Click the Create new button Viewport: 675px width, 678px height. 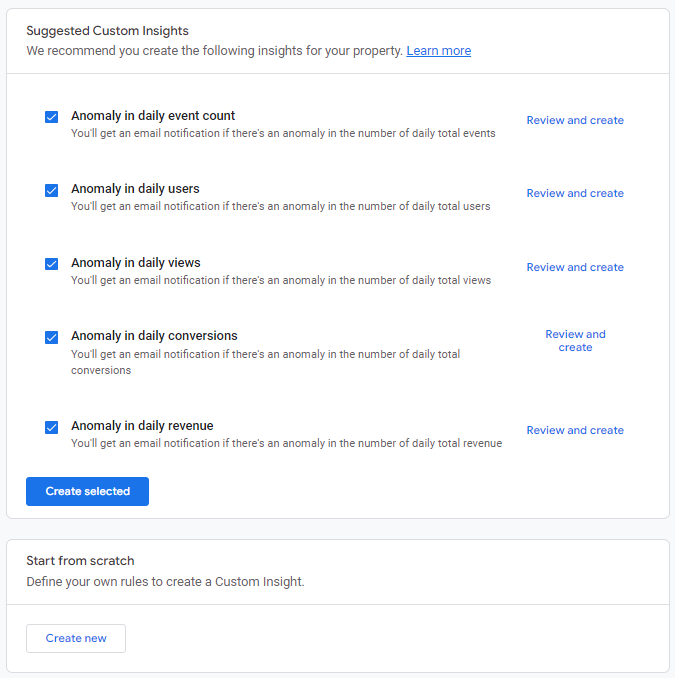pyautogui.click(x=76, y=638)
